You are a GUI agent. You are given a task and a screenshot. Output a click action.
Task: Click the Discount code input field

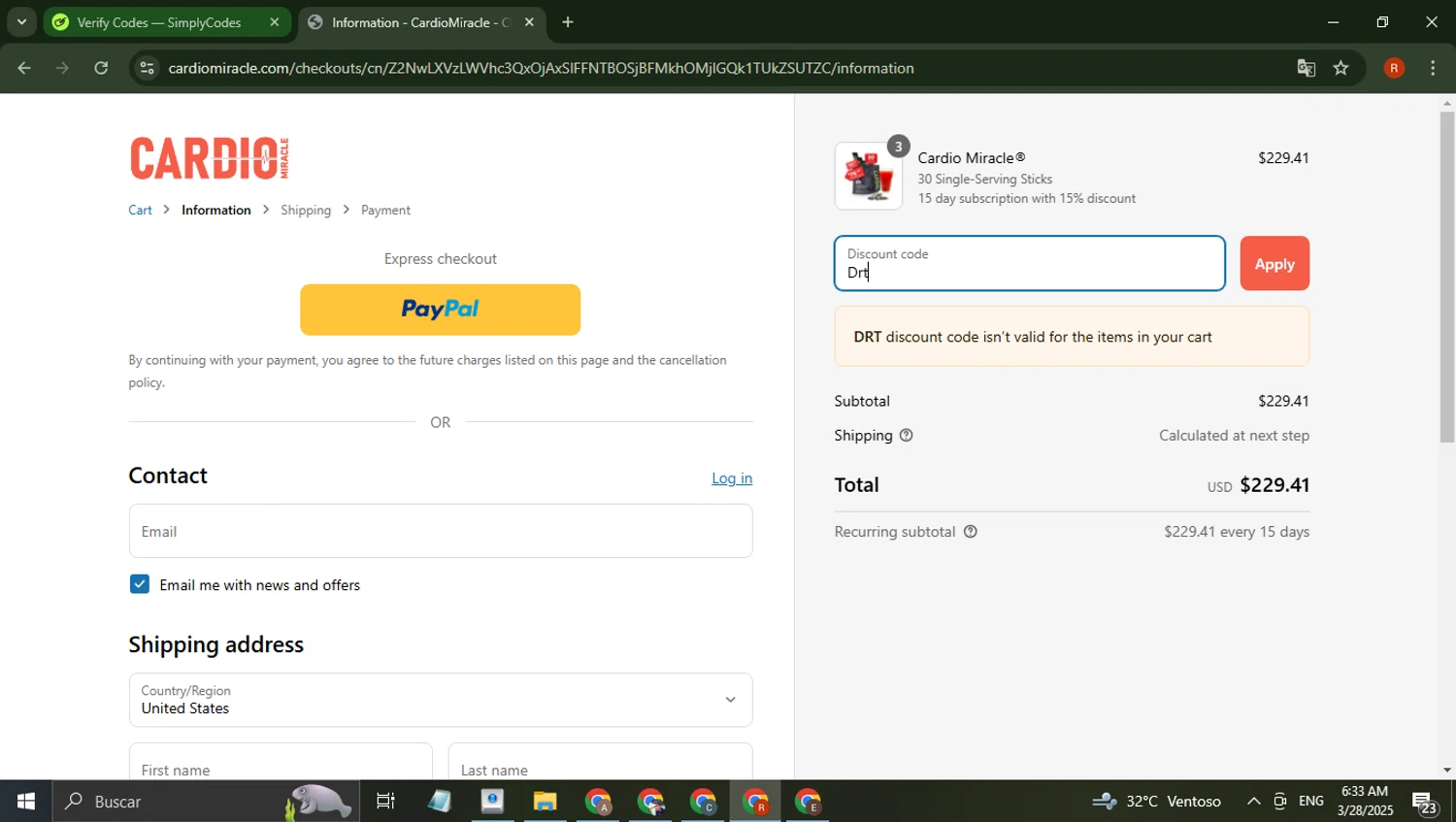click(1030, 263)
